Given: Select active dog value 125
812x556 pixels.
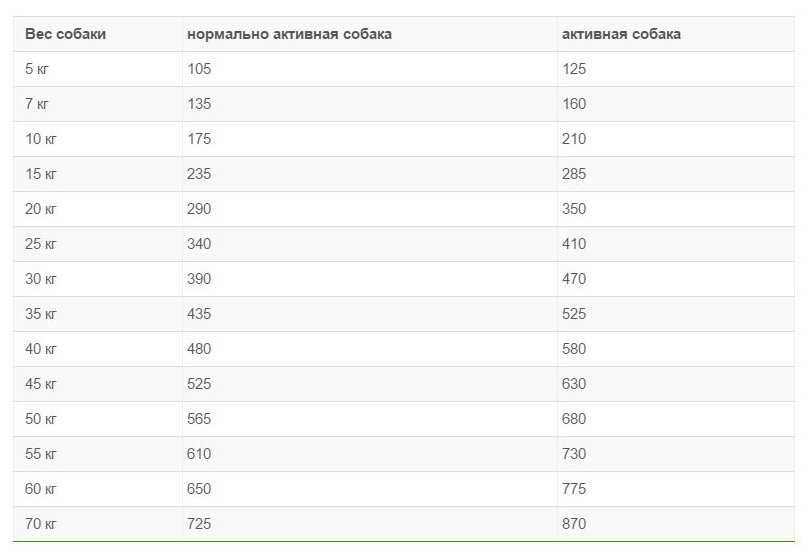Looking at the screenshot, I should (574, 69).
